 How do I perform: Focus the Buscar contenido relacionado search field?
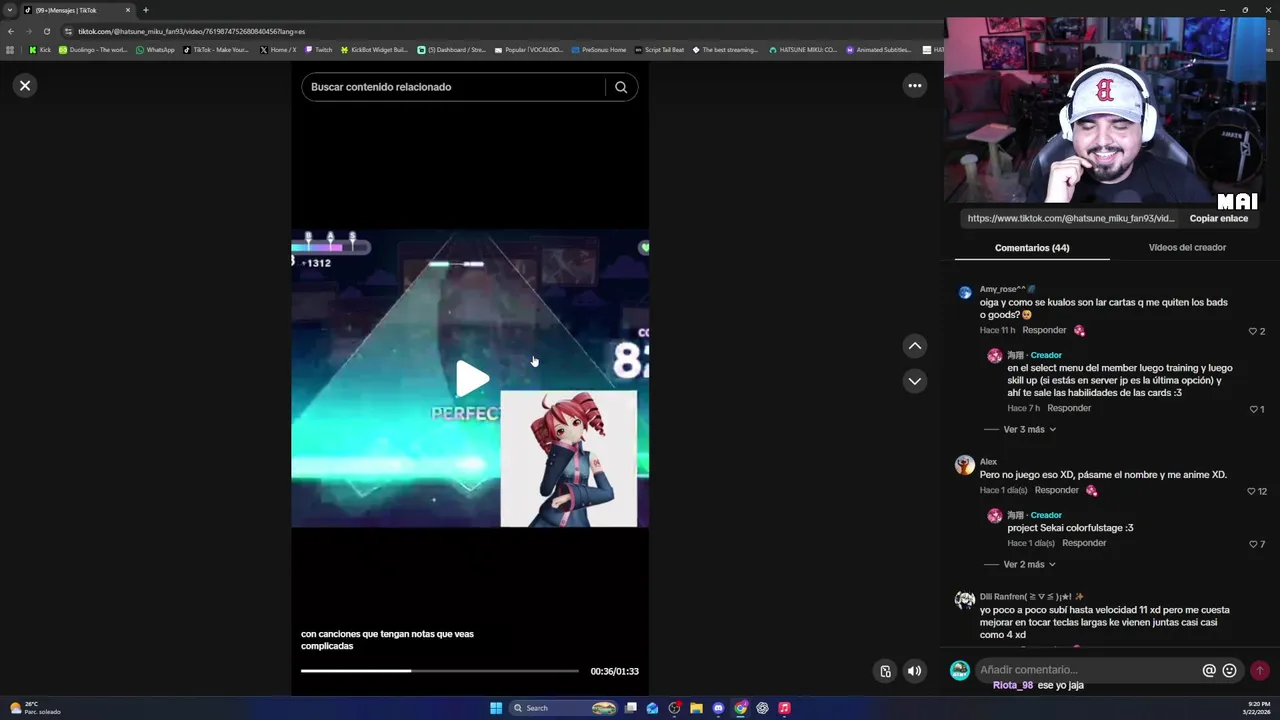click(x=453, y=87)
